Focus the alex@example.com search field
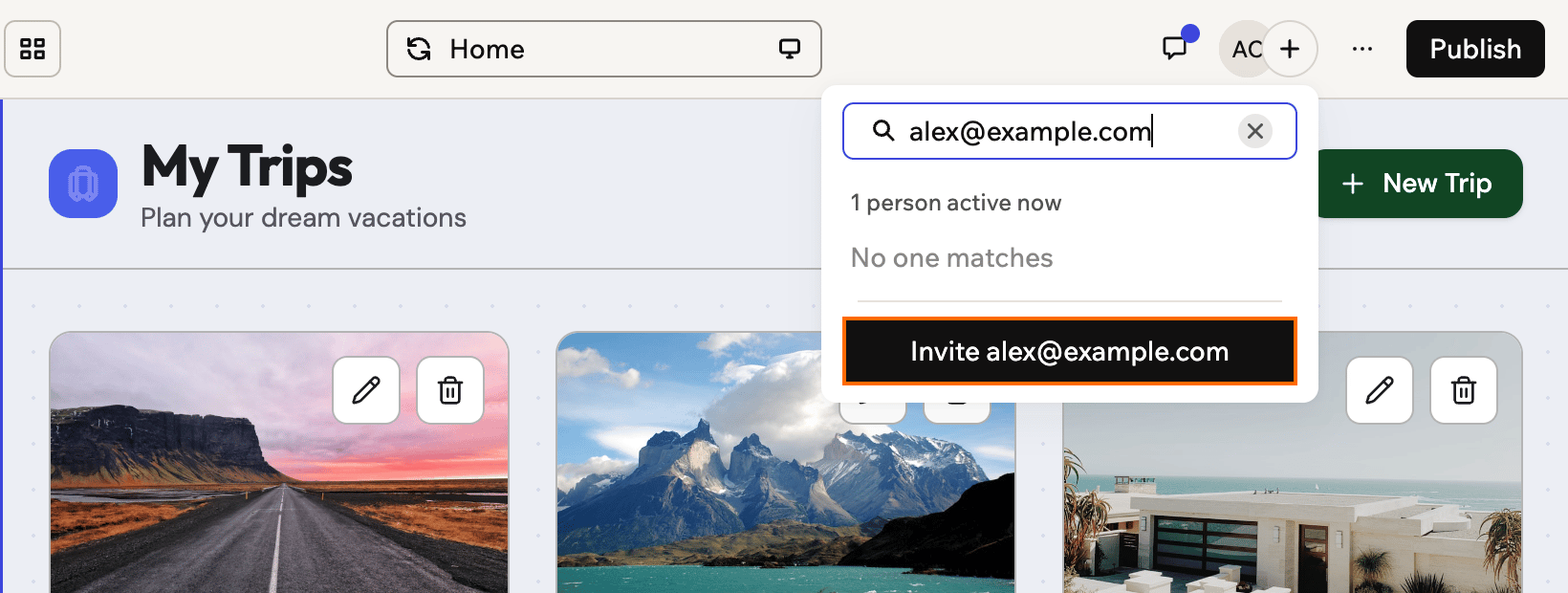Image resolution: width=1568 pixels, height=593 pixels. click(1070, 131)
